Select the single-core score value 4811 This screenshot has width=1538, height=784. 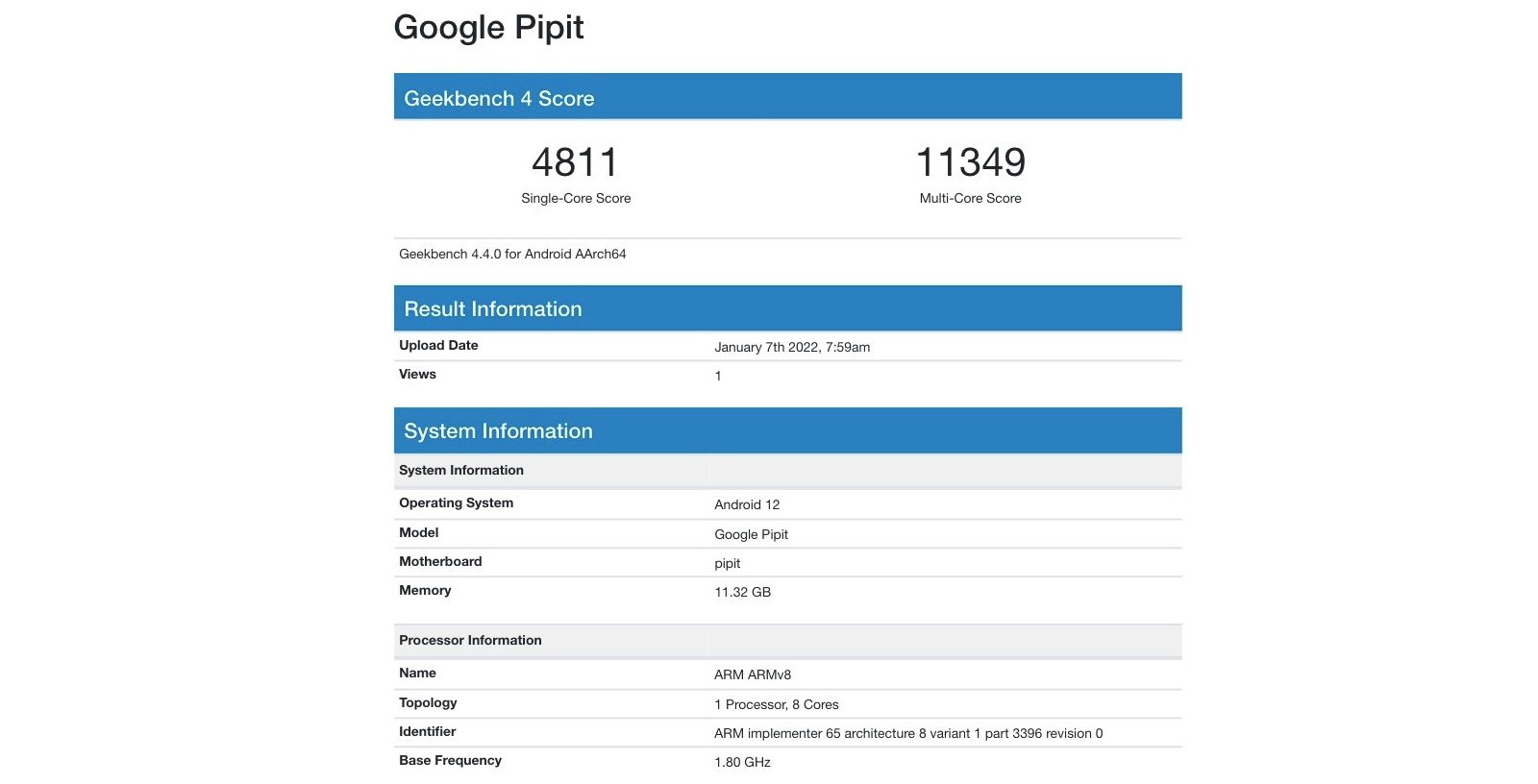576,162
